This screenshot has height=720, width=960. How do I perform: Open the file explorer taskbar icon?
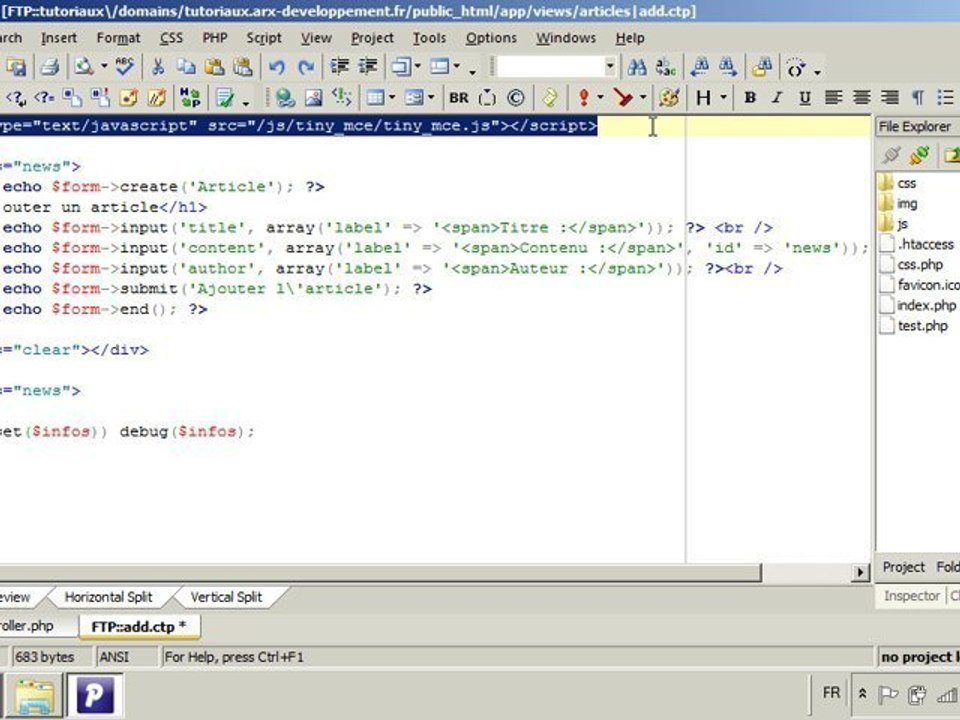(35, 696)
